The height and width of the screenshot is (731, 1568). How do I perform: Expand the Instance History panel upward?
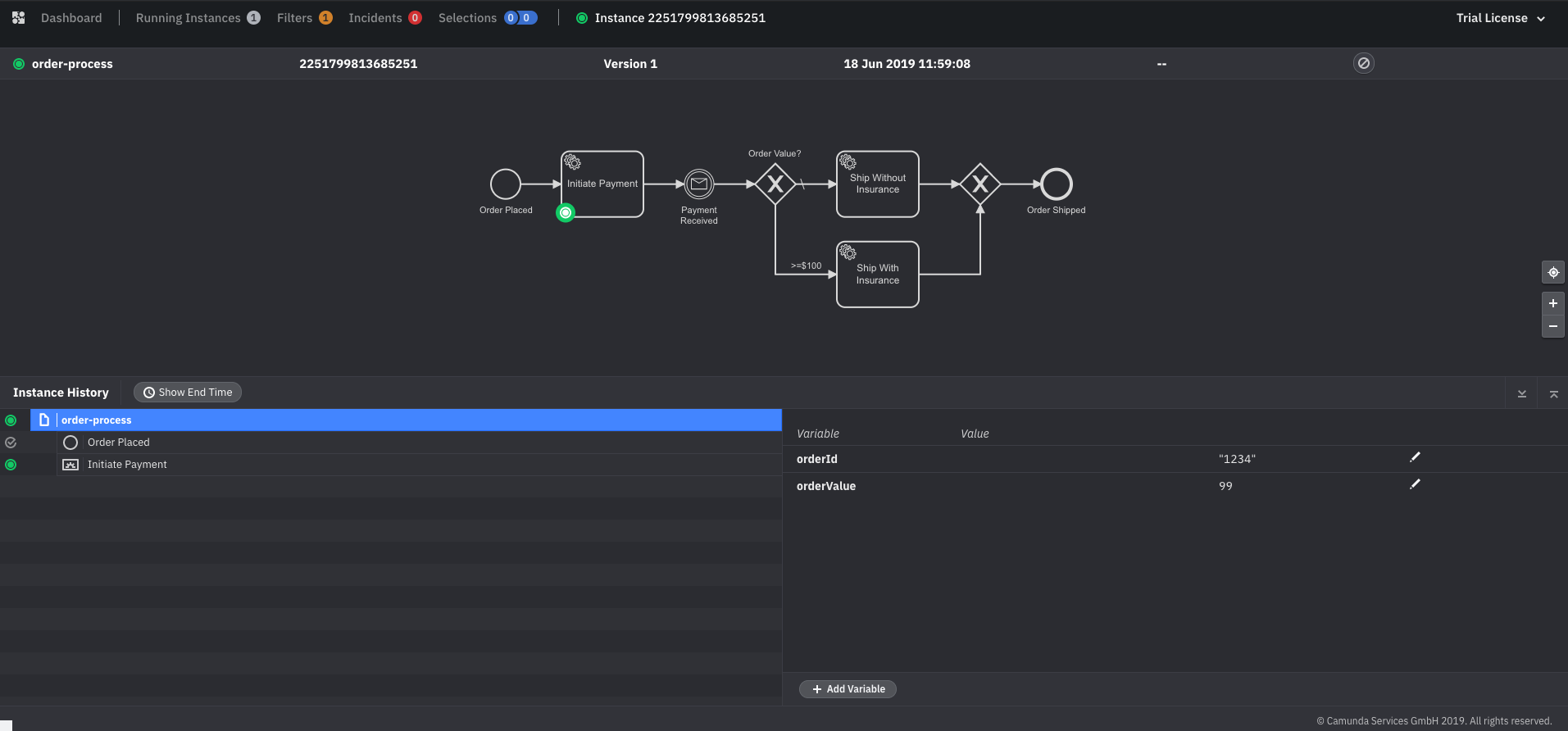coord(1553,393)
